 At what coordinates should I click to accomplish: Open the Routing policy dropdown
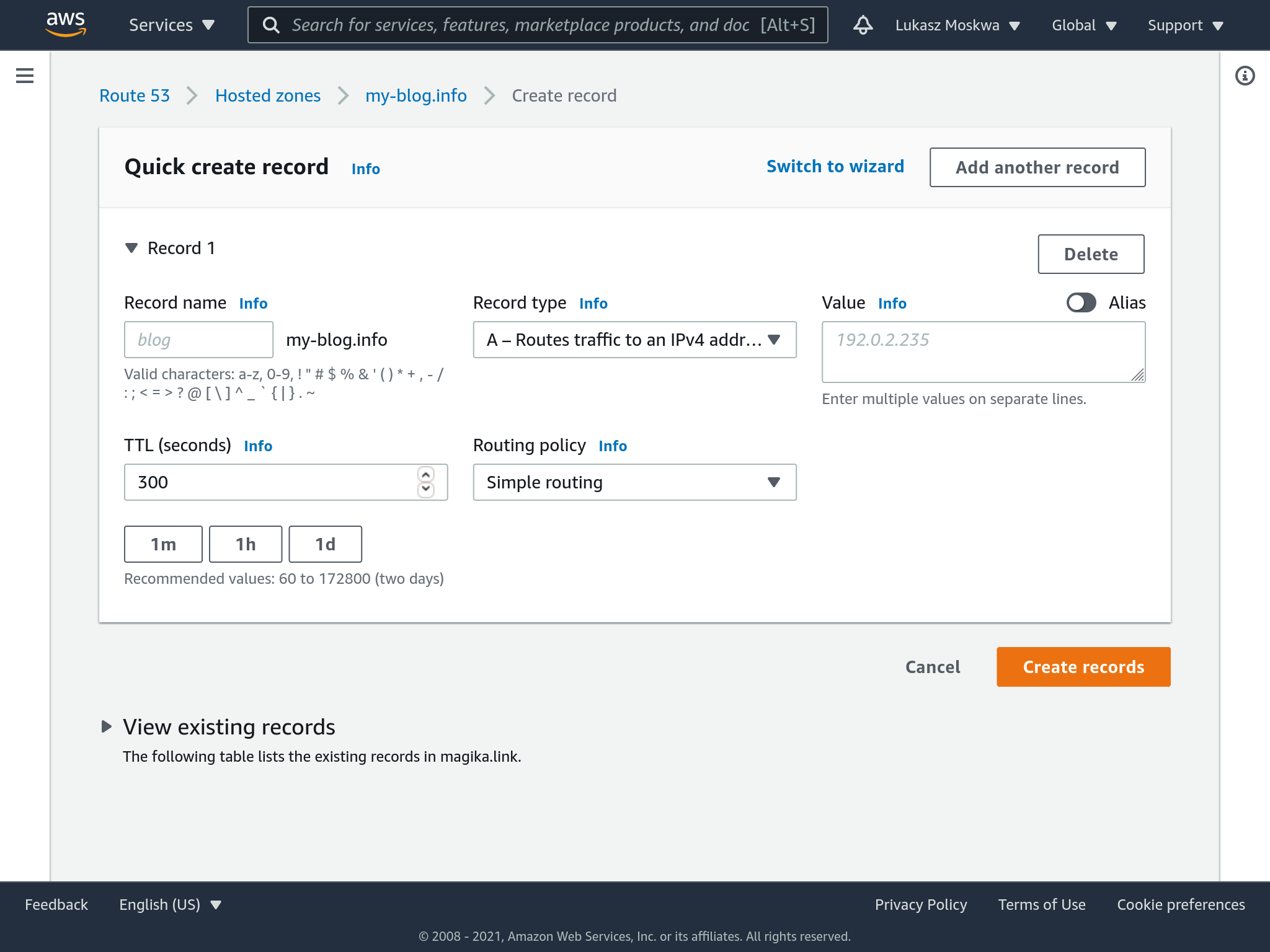[634, 482]
